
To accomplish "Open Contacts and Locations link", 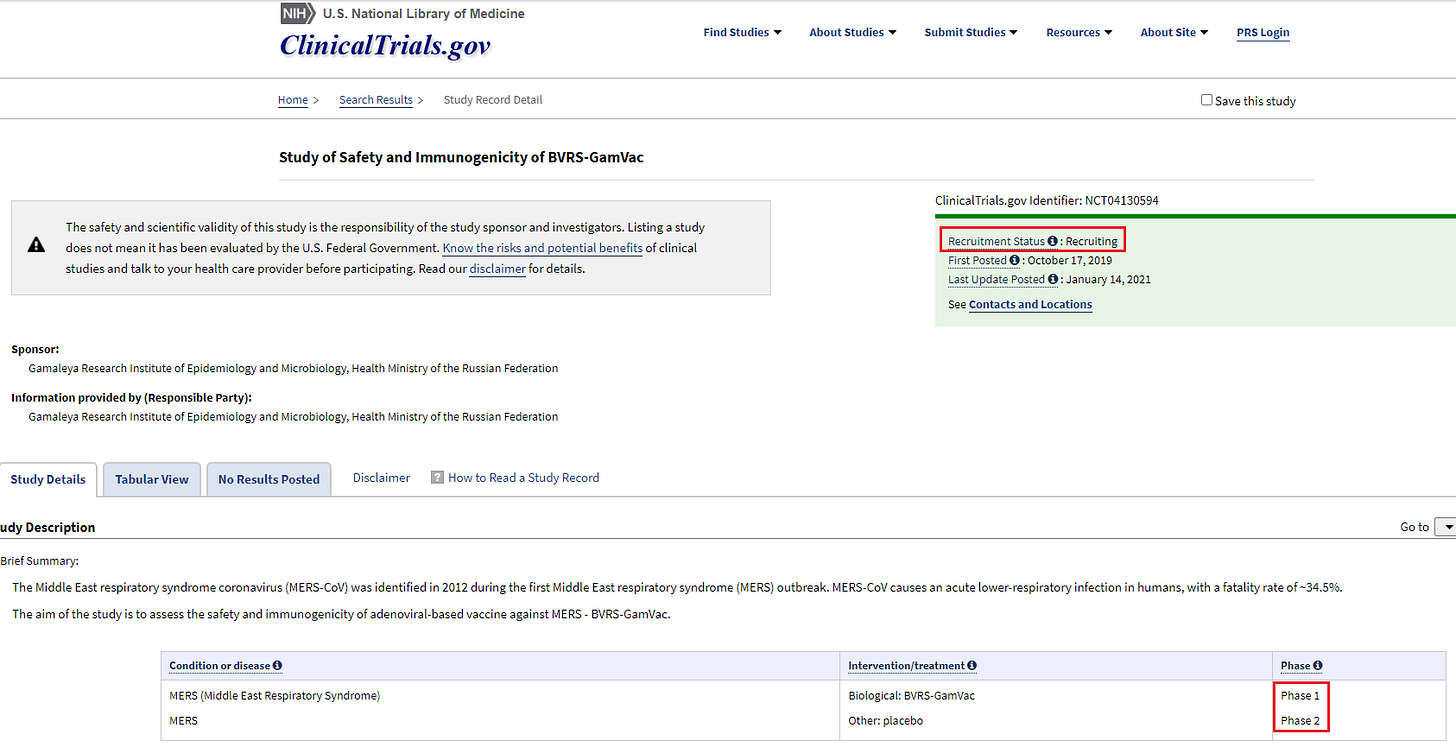I will point(1030,305).
